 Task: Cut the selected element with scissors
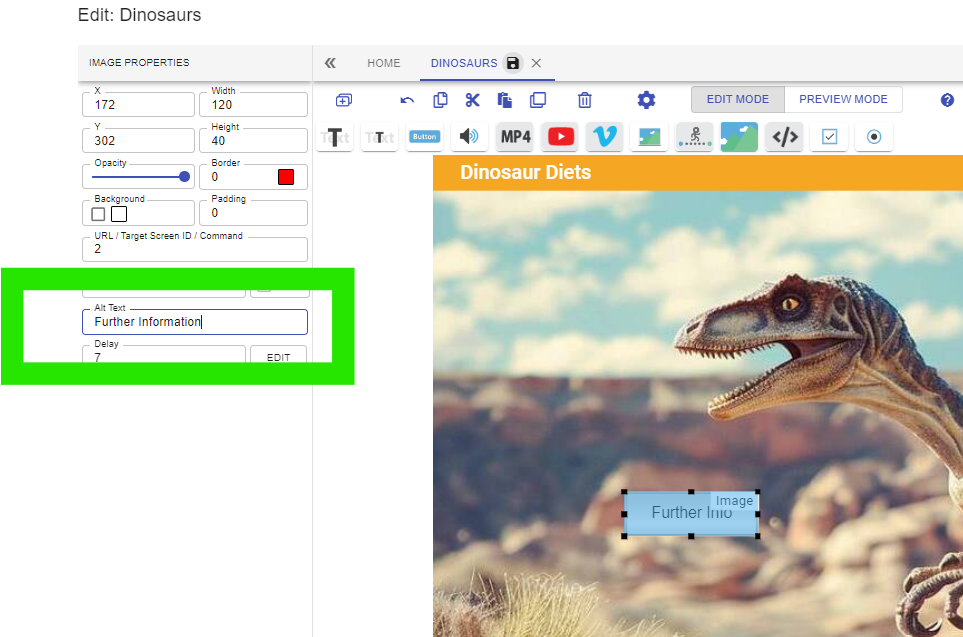[472, 100]
